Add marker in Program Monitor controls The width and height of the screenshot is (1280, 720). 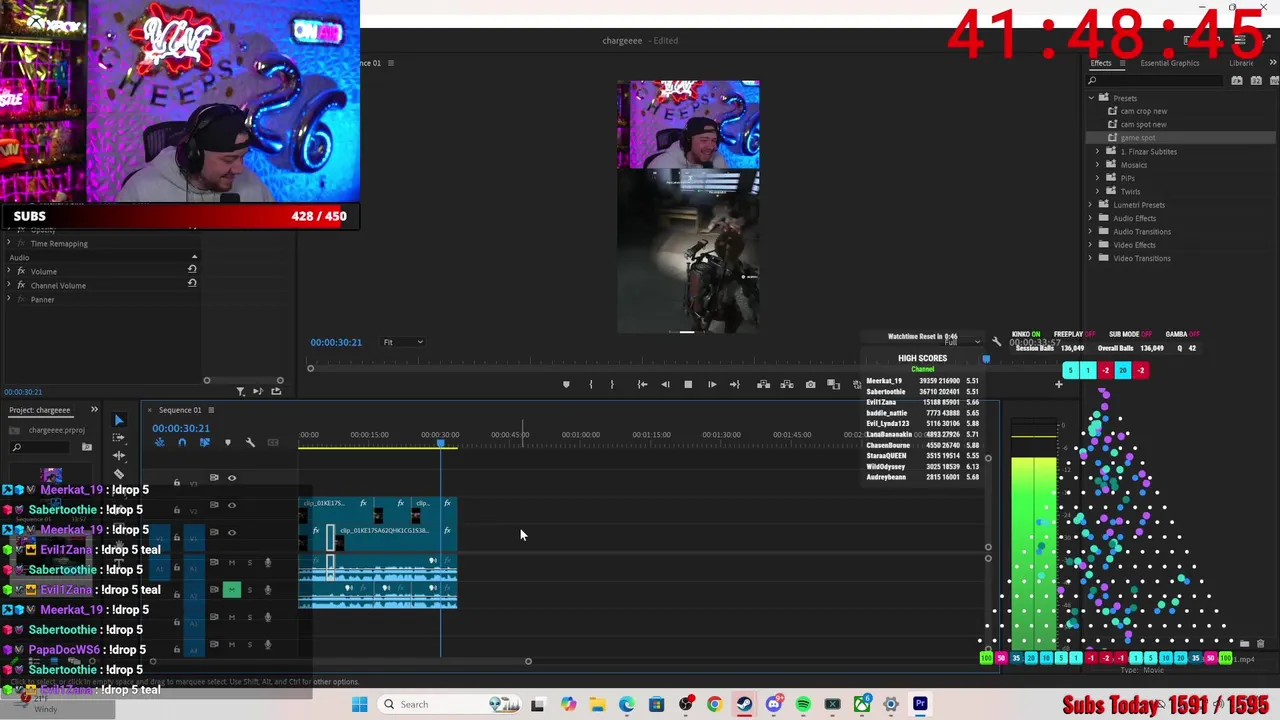pyautogui.click(x=566, y=385)
